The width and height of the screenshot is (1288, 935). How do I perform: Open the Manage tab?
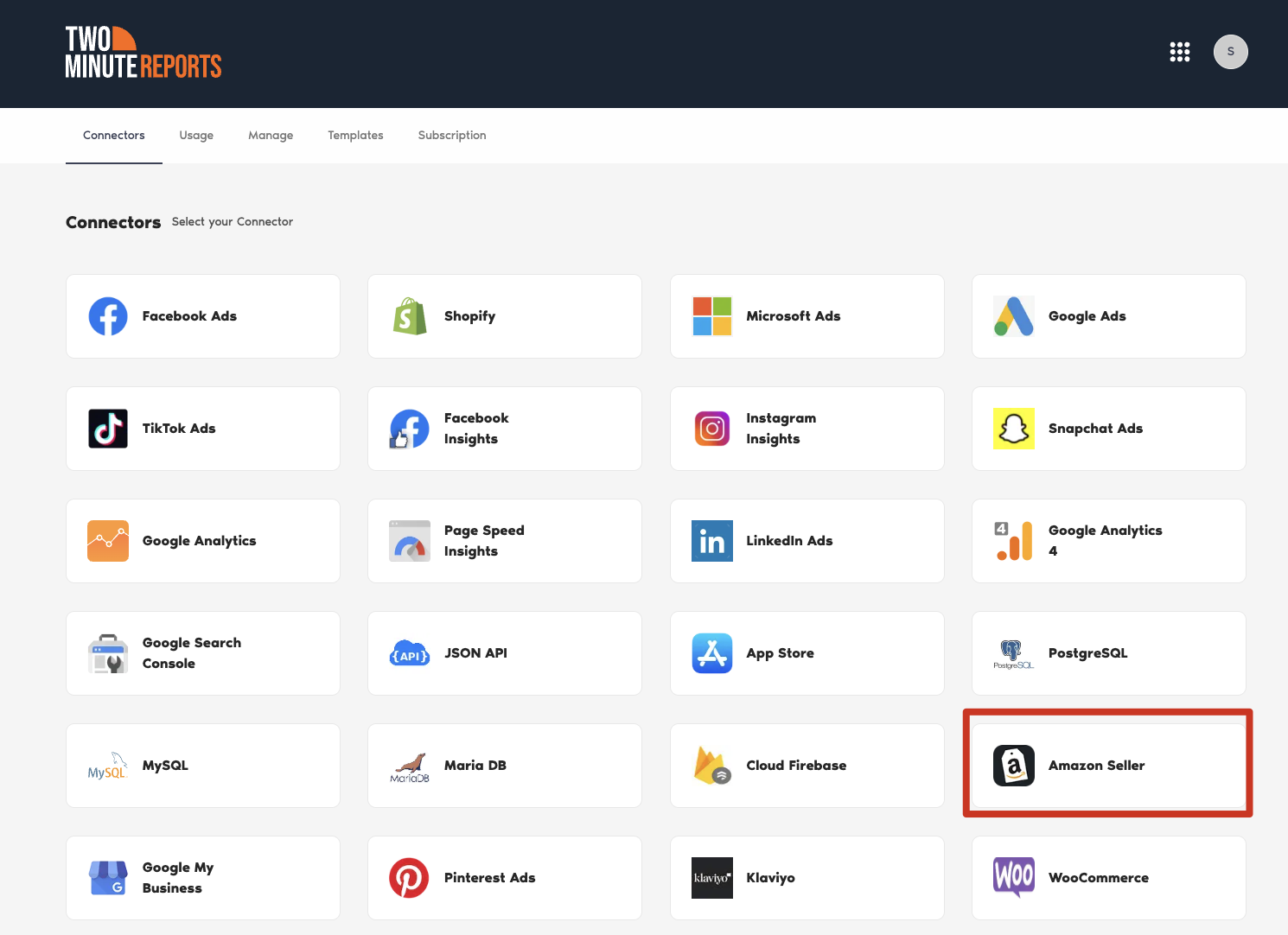tap(271, 136)
